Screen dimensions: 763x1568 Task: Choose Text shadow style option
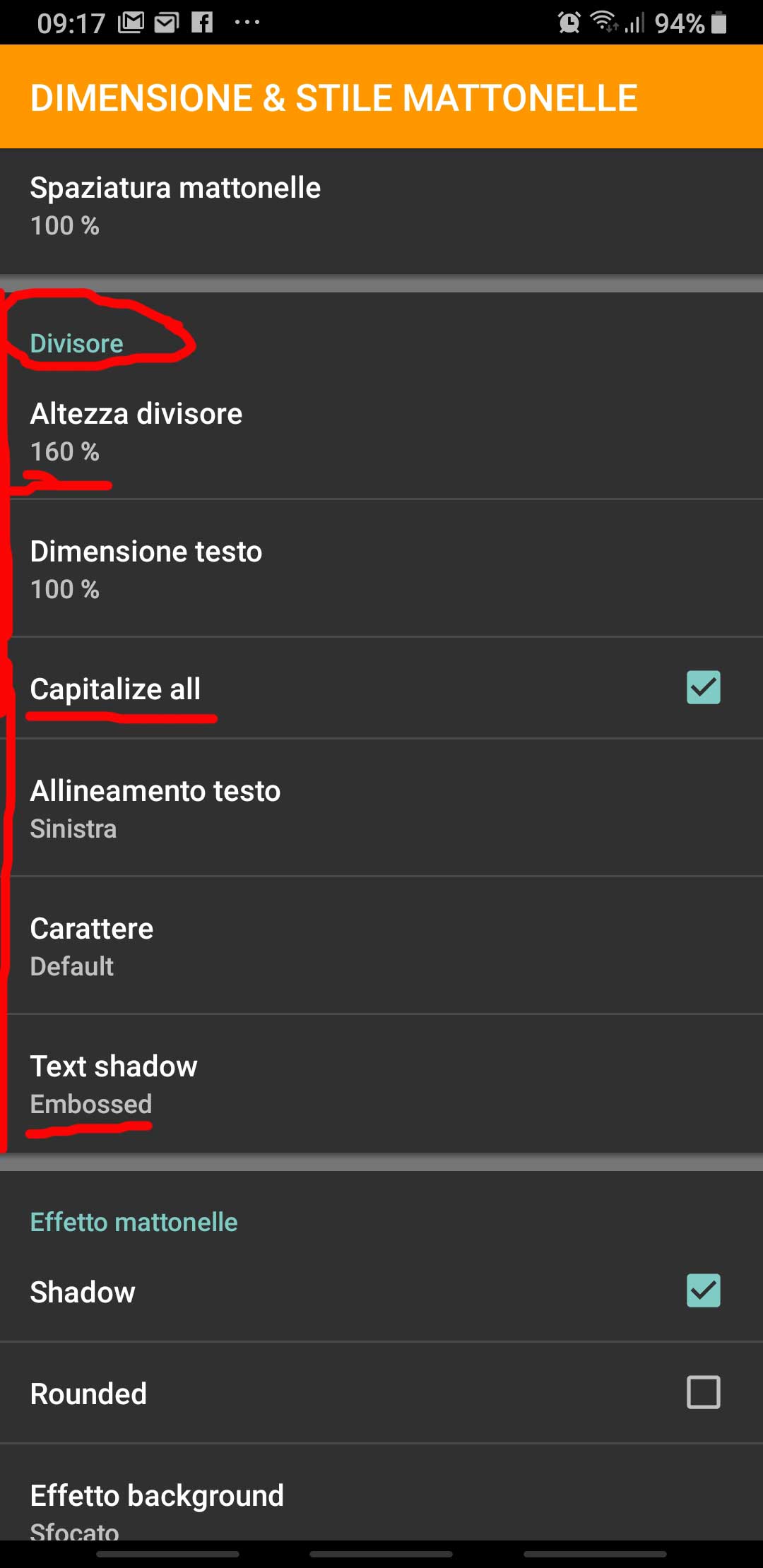point(381,1083)
